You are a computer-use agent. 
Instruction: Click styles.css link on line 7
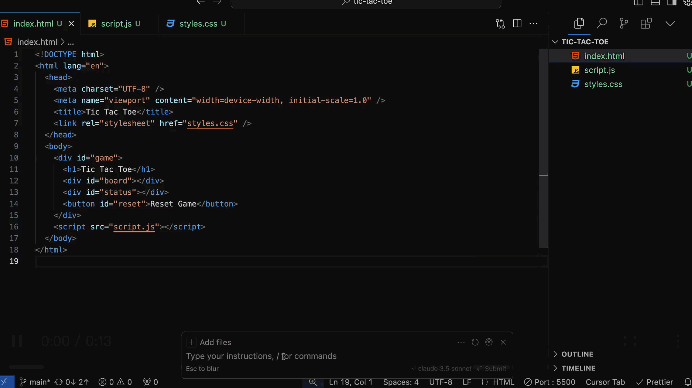tap(210, 124)
